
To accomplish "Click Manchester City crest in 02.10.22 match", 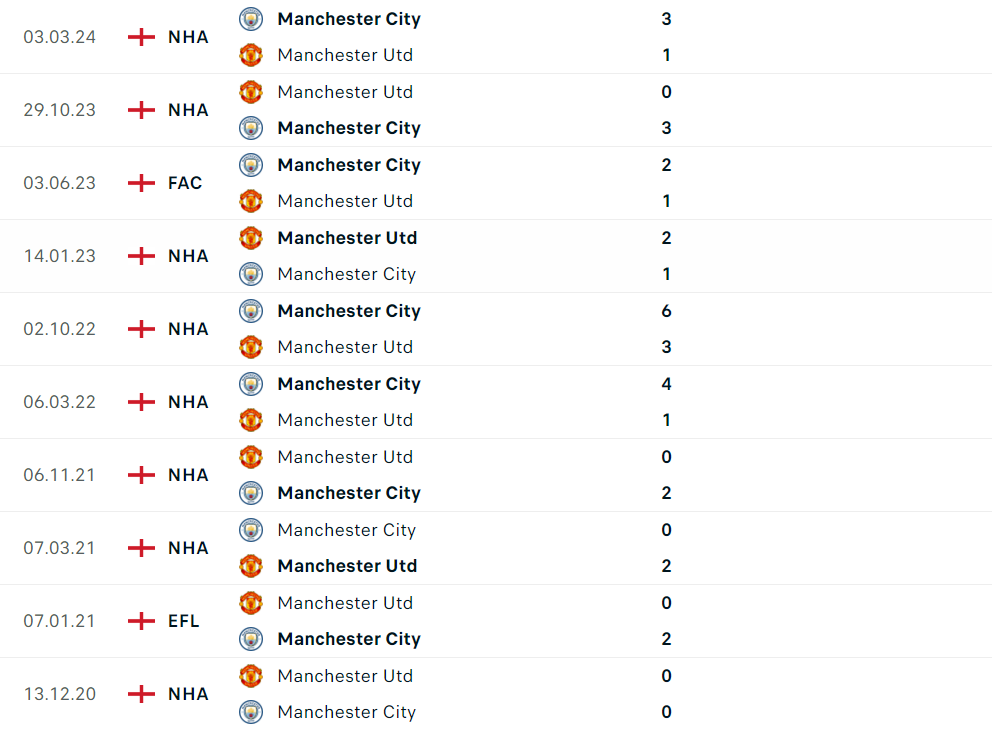I will [251, 311].
